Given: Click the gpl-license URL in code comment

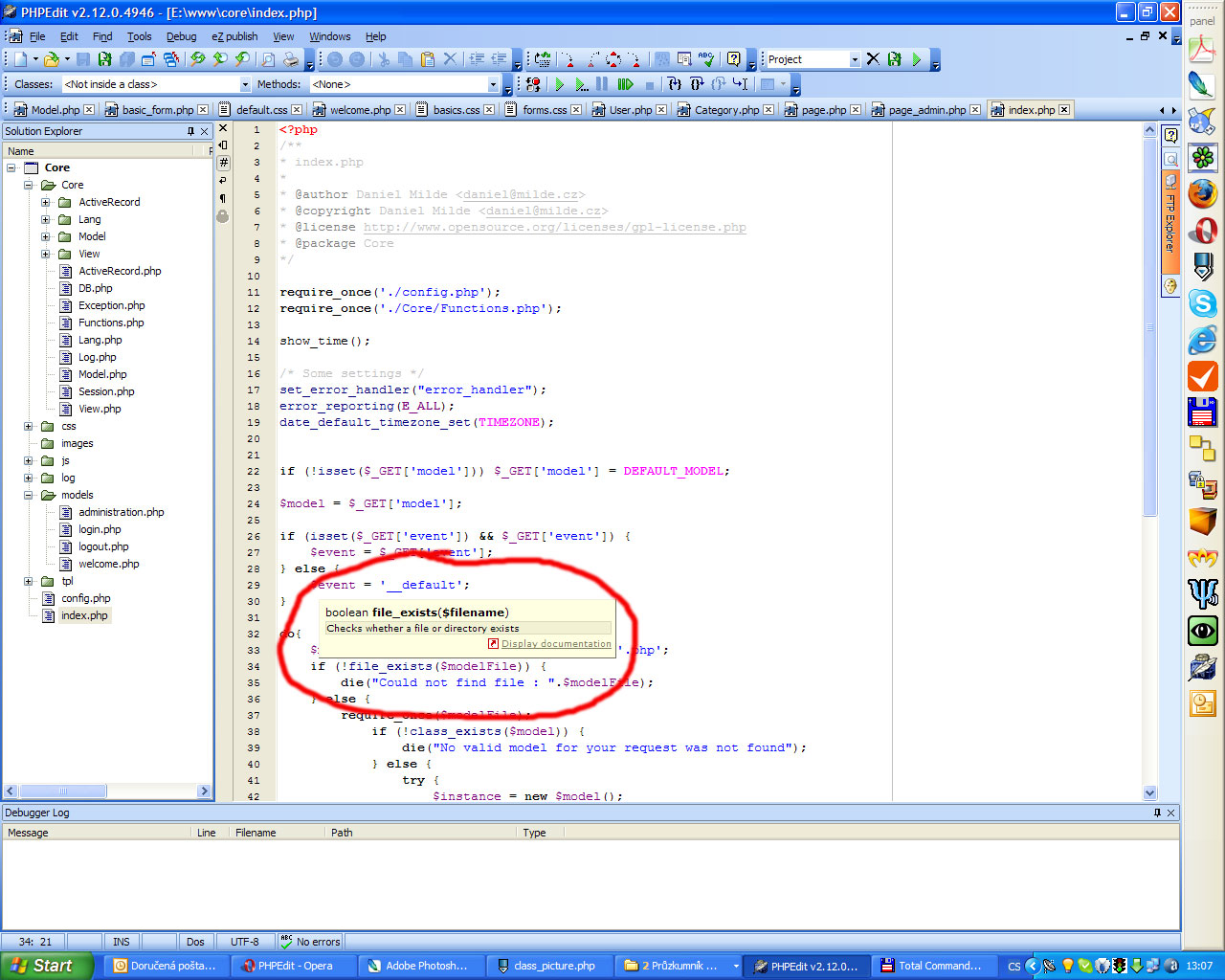Looking at the screenshot, I should click(x=554, y=227).
